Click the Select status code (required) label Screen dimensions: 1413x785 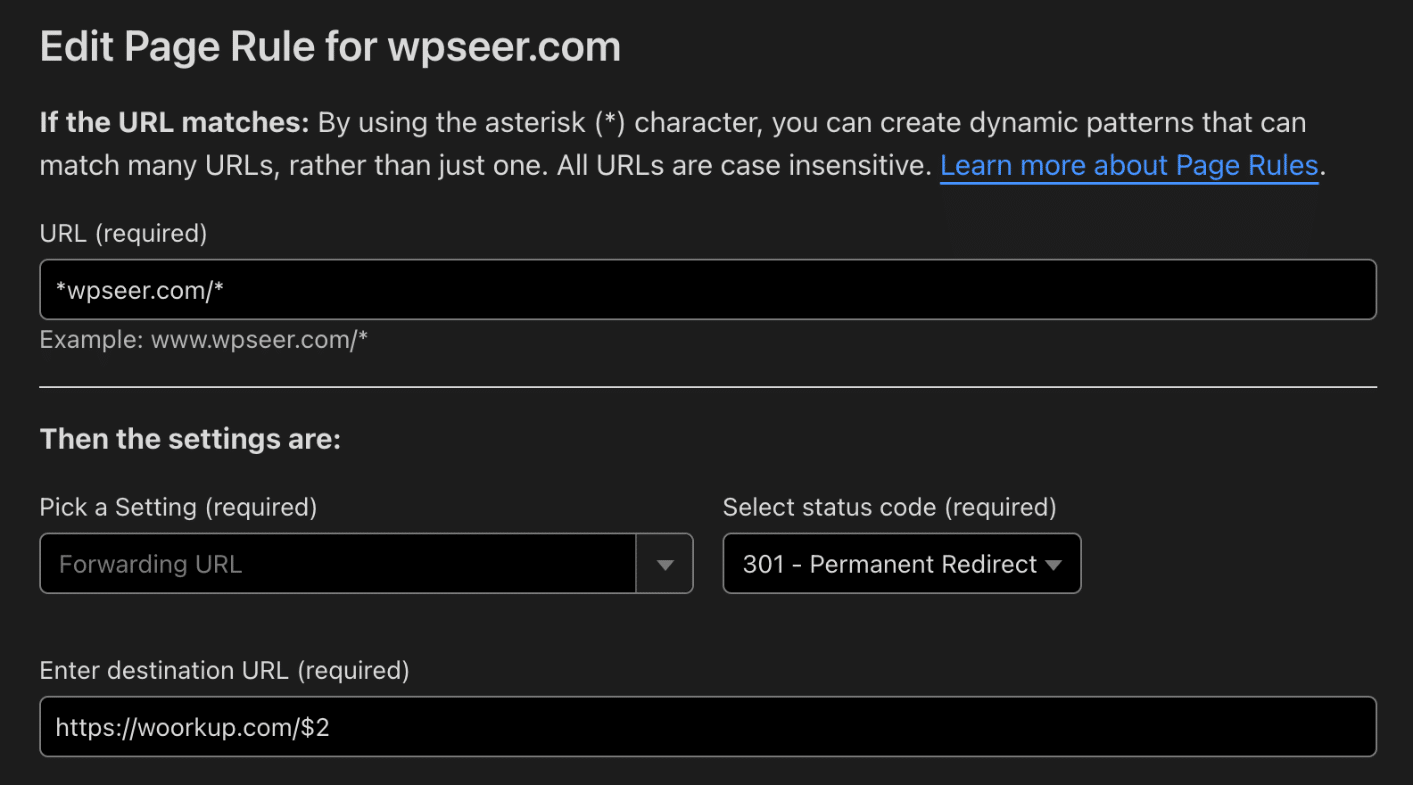[x=889, y=507]
